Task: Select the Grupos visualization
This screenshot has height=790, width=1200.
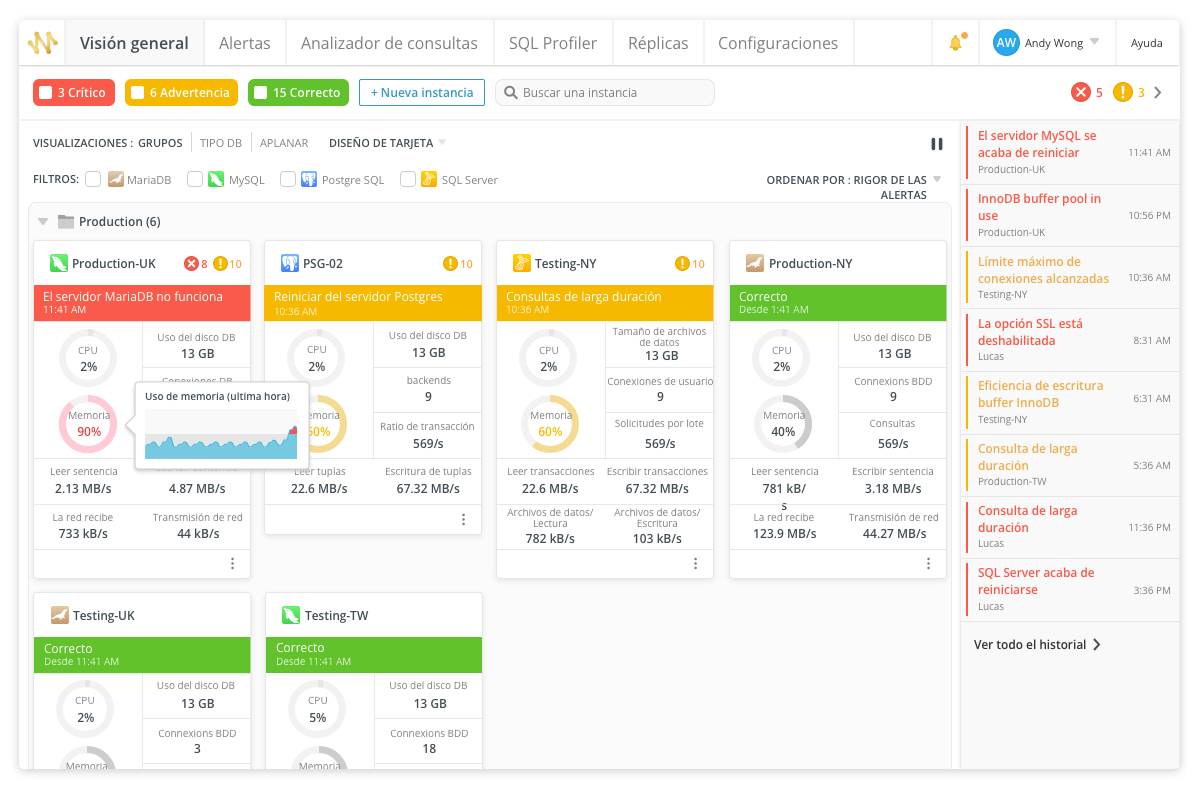Action: coord(160,143)
